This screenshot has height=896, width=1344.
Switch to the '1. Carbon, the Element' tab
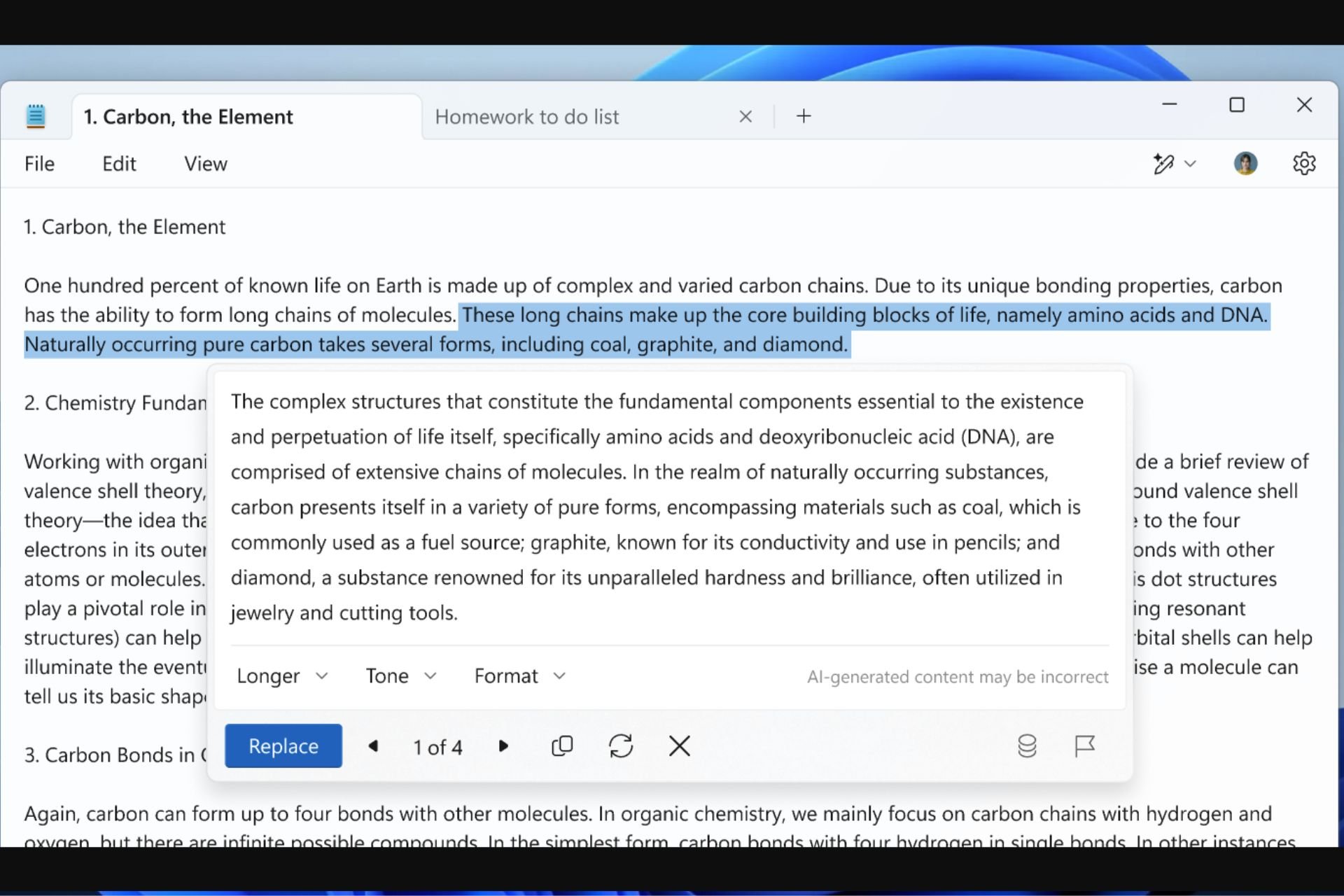point(247,117)
